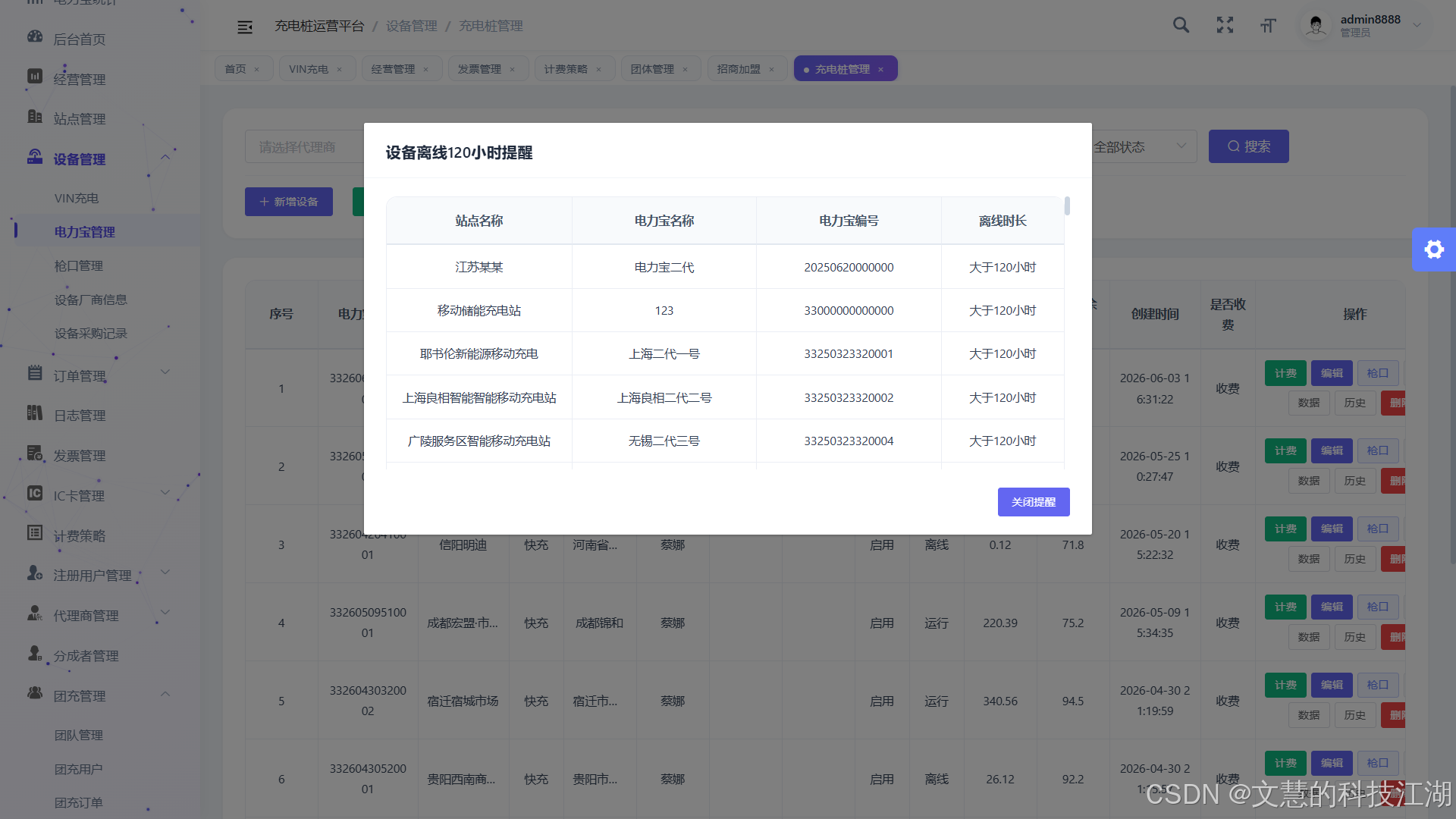
Task: Click the 设备管理 breadcrumb link
Action: click(411, 26)
